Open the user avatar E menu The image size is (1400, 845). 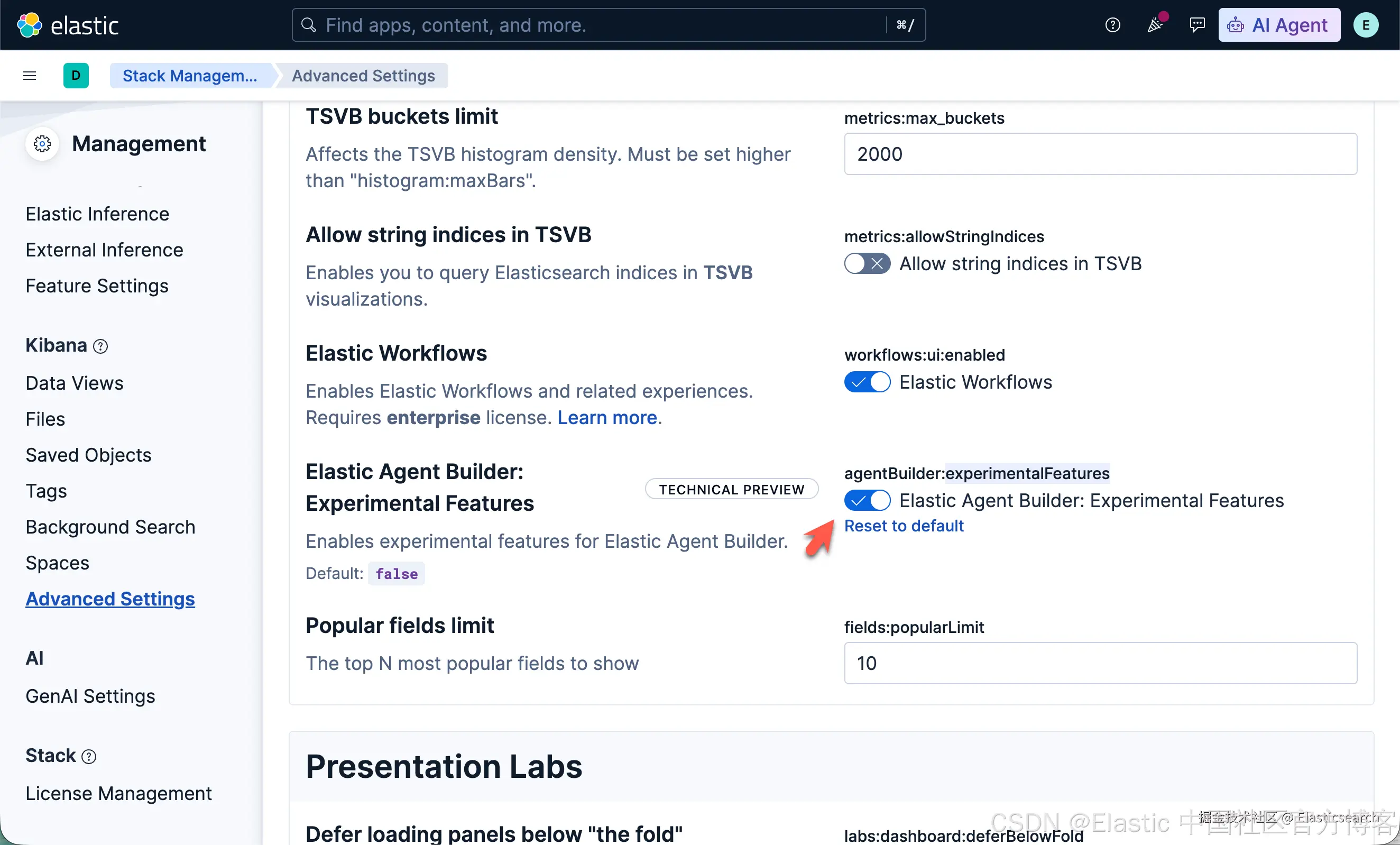[x=1365, y=25]
